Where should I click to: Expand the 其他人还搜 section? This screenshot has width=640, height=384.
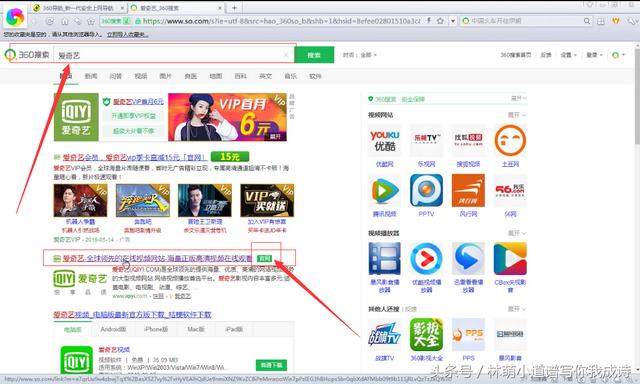[x=516, y=309]
